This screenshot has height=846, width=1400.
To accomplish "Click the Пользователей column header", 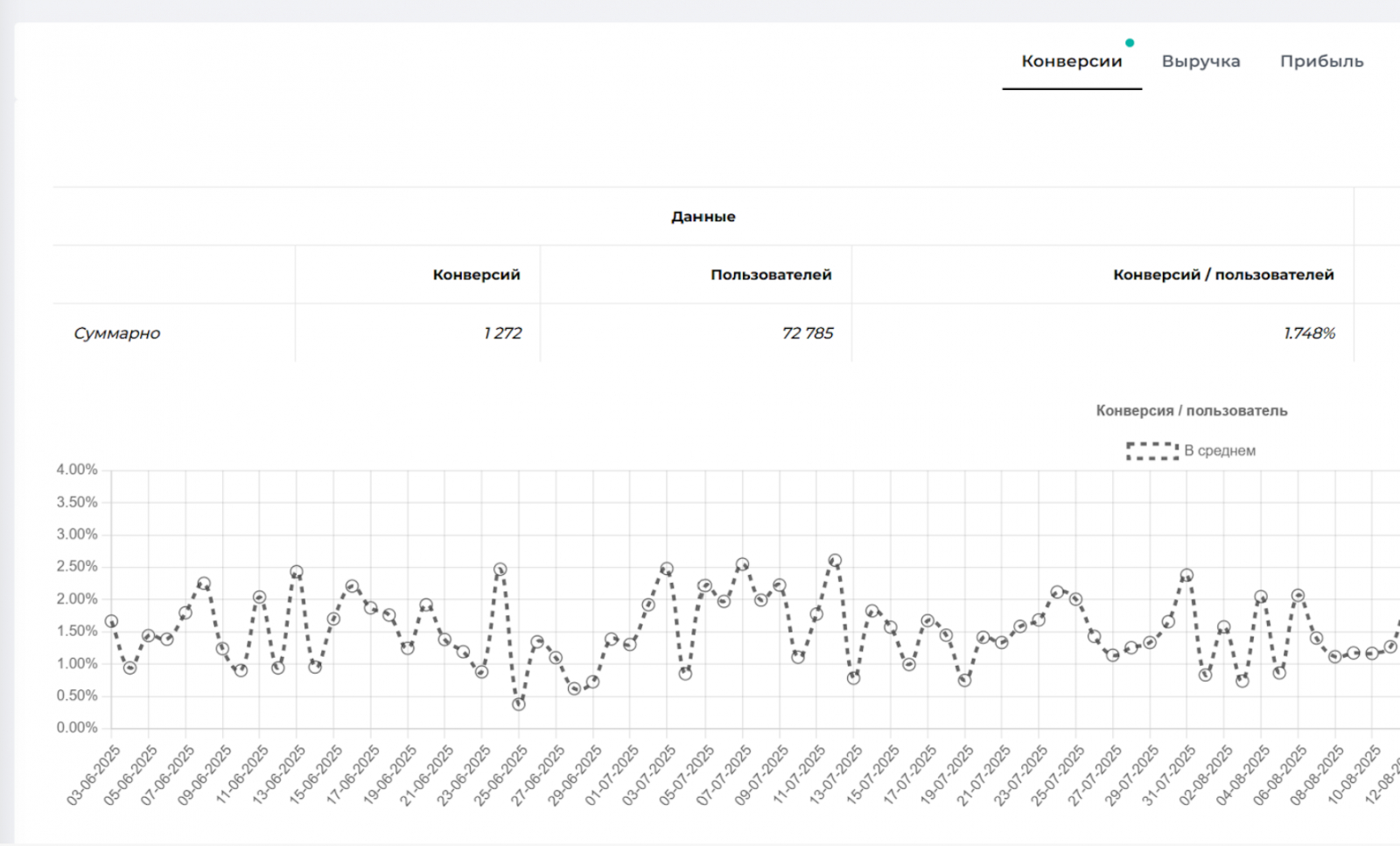I will click(x=770, y=275).
